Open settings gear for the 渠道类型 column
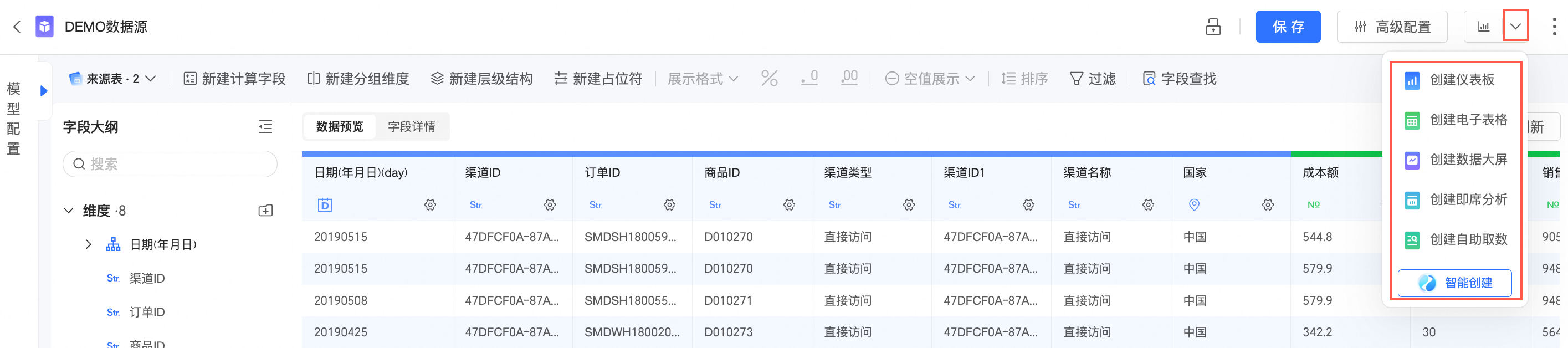Screen dimensions: 1568x348 click(x=909, y=206)
